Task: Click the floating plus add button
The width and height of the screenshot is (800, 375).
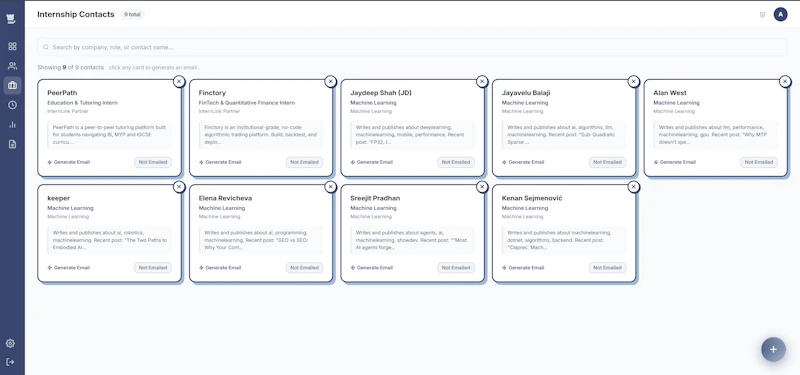Action: pos(773,349)
